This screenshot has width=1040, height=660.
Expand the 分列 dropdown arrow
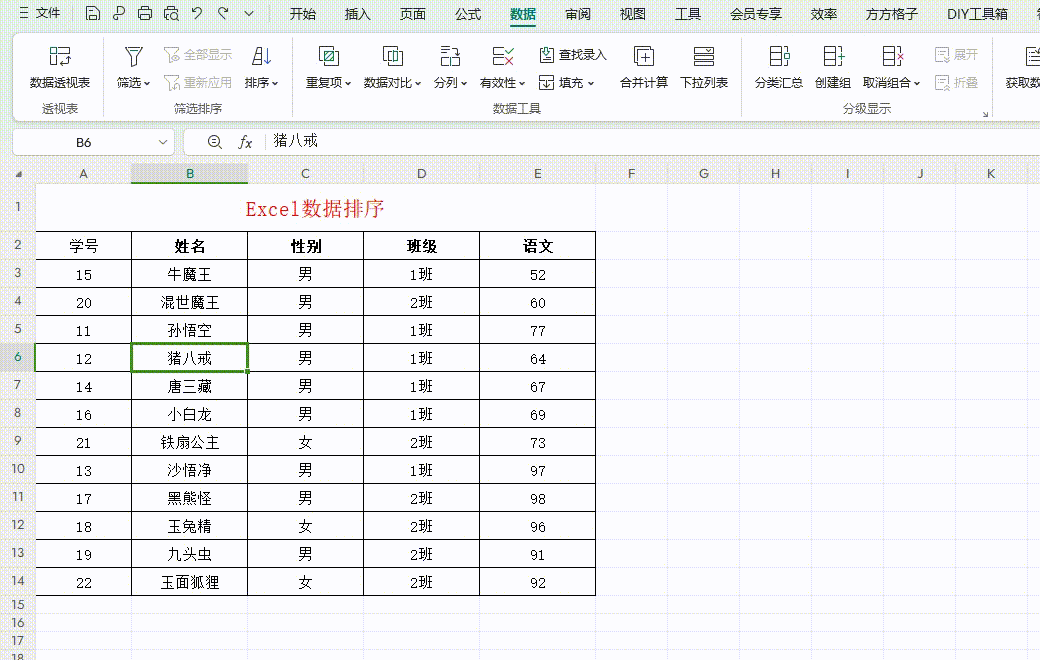(x=464, y=83)
